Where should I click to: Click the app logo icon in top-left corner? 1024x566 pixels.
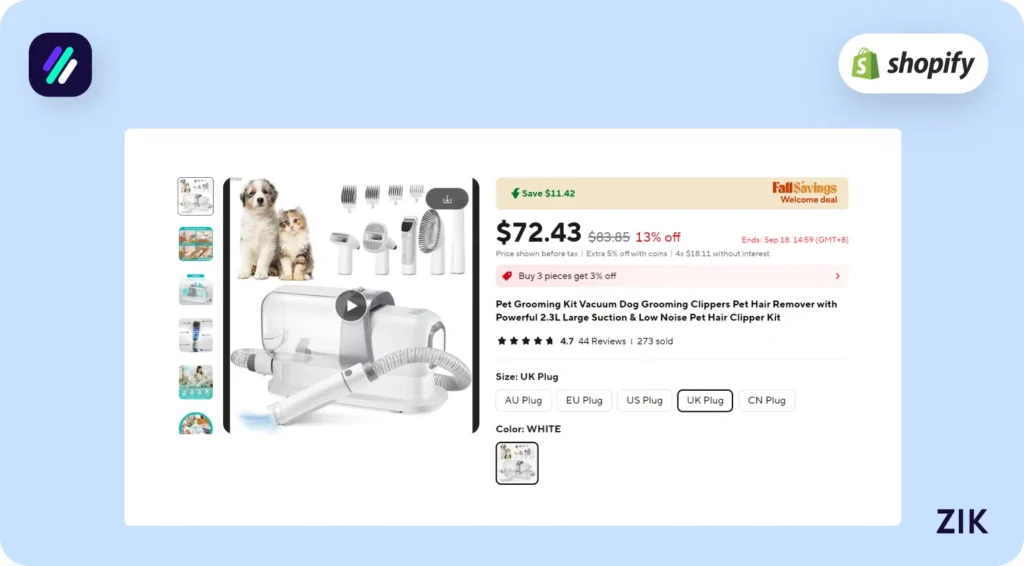point(60,65)
